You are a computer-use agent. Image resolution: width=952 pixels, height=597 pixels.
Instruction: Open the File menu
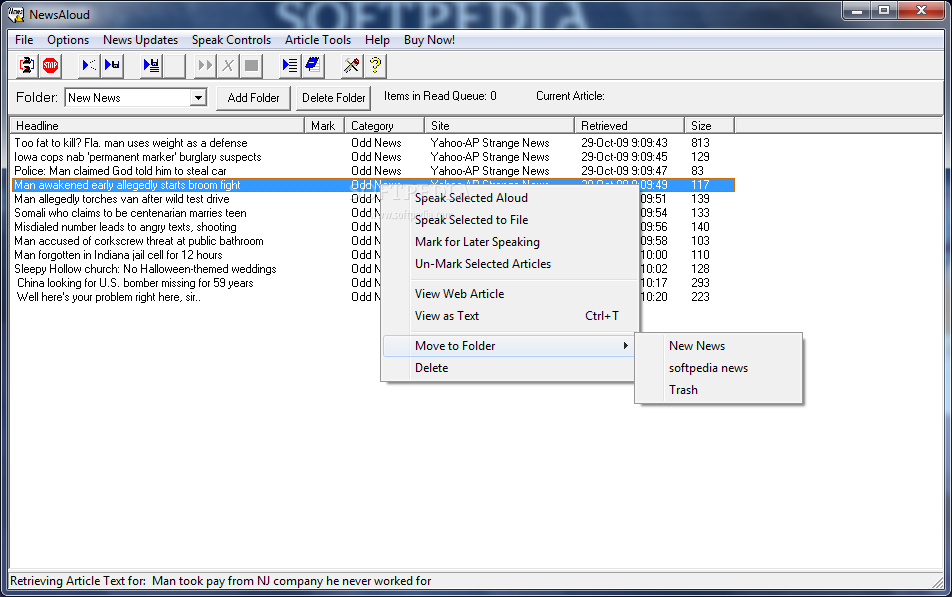[x=24, y=40]
